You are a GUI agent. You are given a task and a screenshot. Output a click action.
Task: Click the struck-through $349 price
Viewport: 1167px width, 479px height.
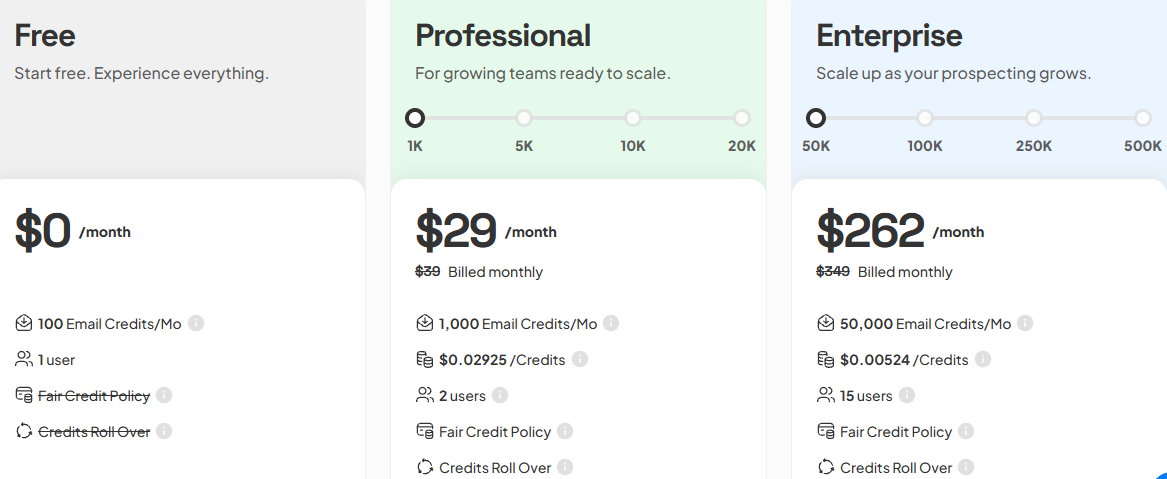point(833,271)
